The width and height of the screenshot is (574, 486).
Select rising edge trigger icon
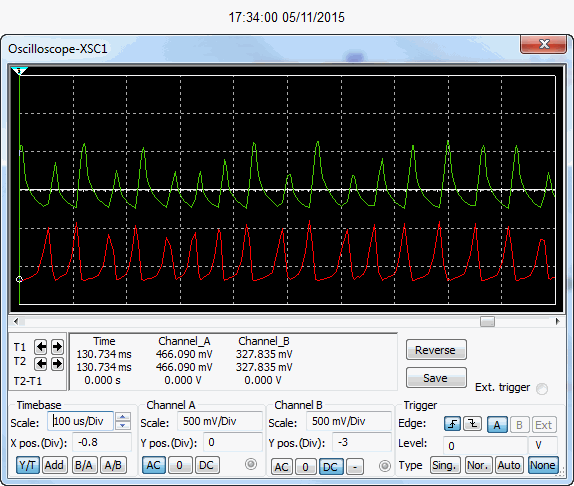(452, 425)
